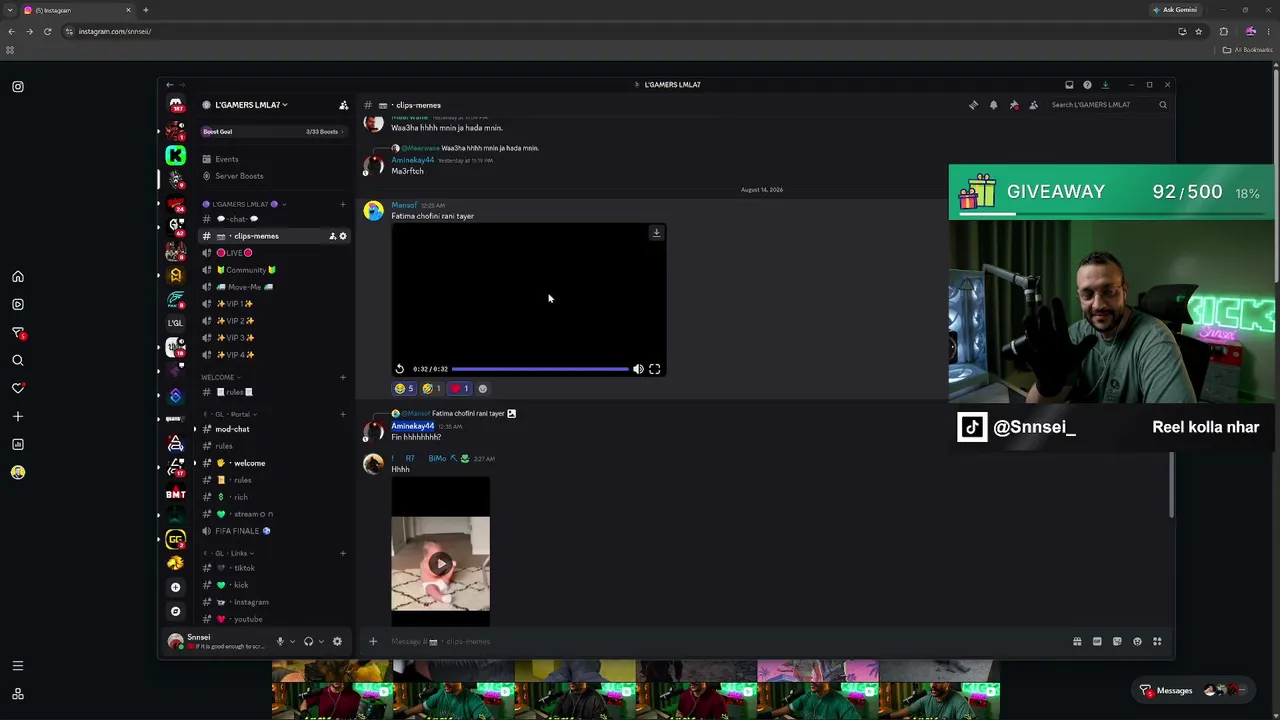Open user settings gear next to Snnsei

[x=337, y=642]
